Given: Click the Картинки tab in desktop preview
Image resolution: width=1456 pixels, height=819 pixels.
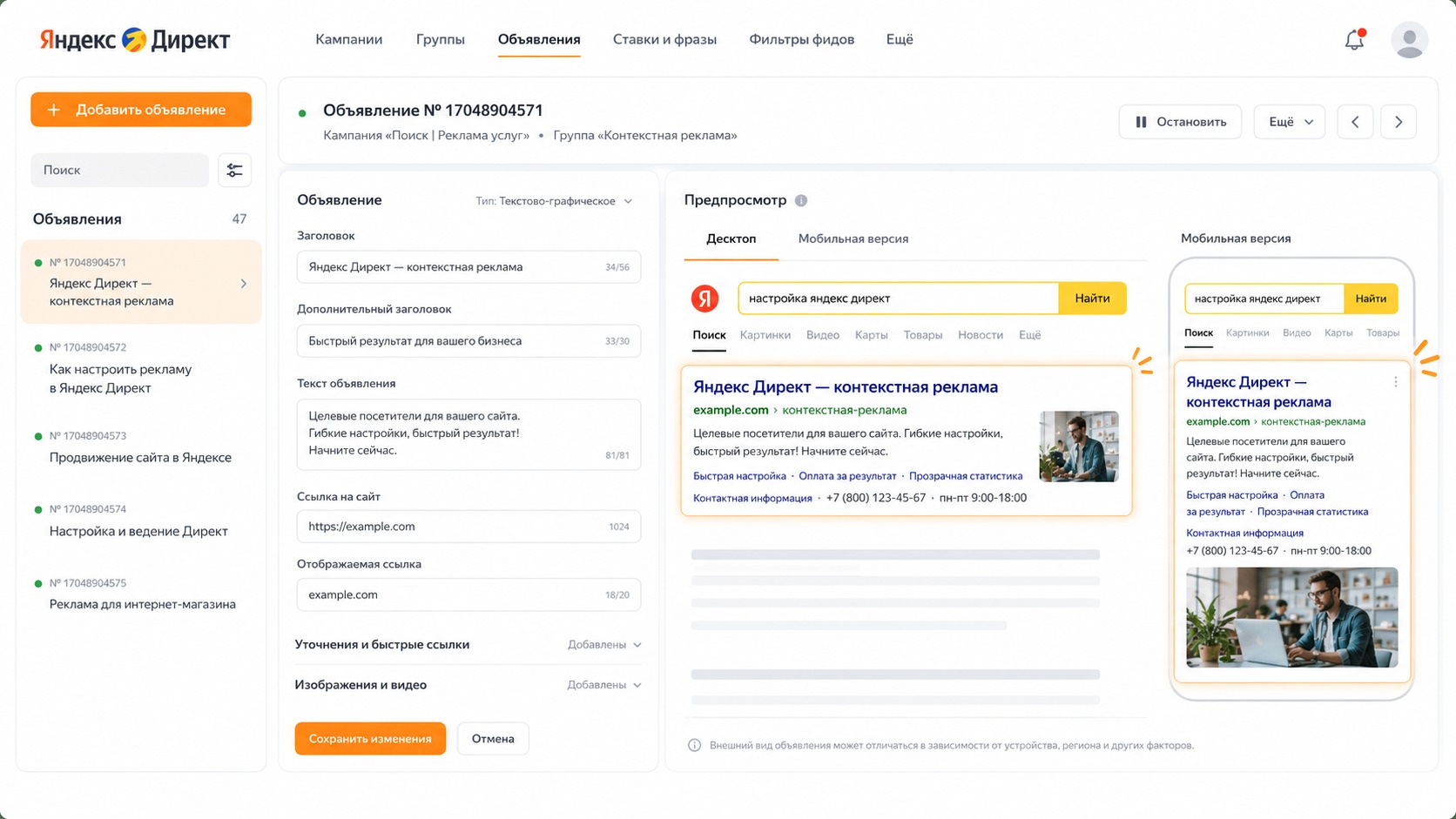Looking at the screenshot, I should 765,335.
